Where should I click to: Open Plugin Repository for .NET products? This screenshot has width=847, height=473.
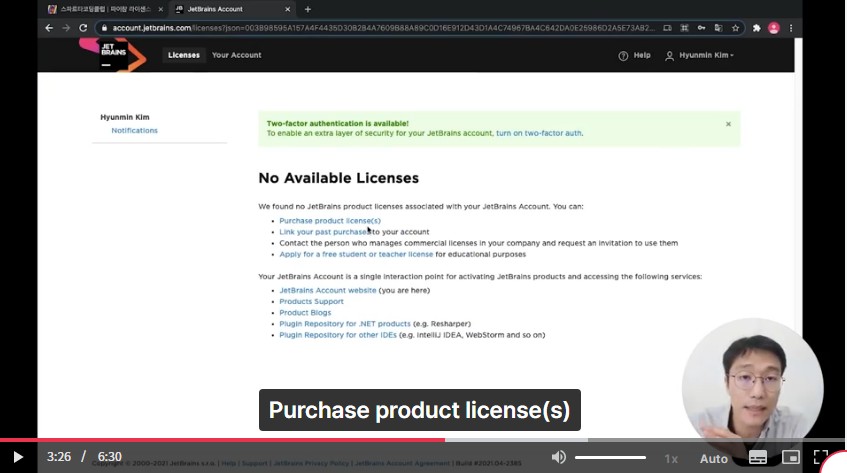[345, 324]
